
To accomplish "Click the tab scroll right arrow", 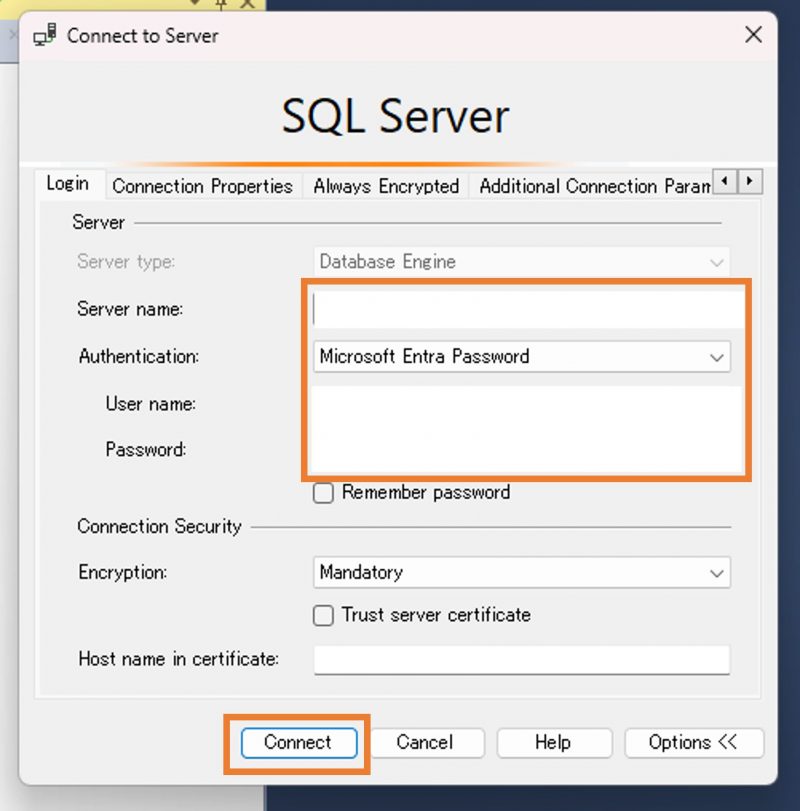I will click(750, 182).
